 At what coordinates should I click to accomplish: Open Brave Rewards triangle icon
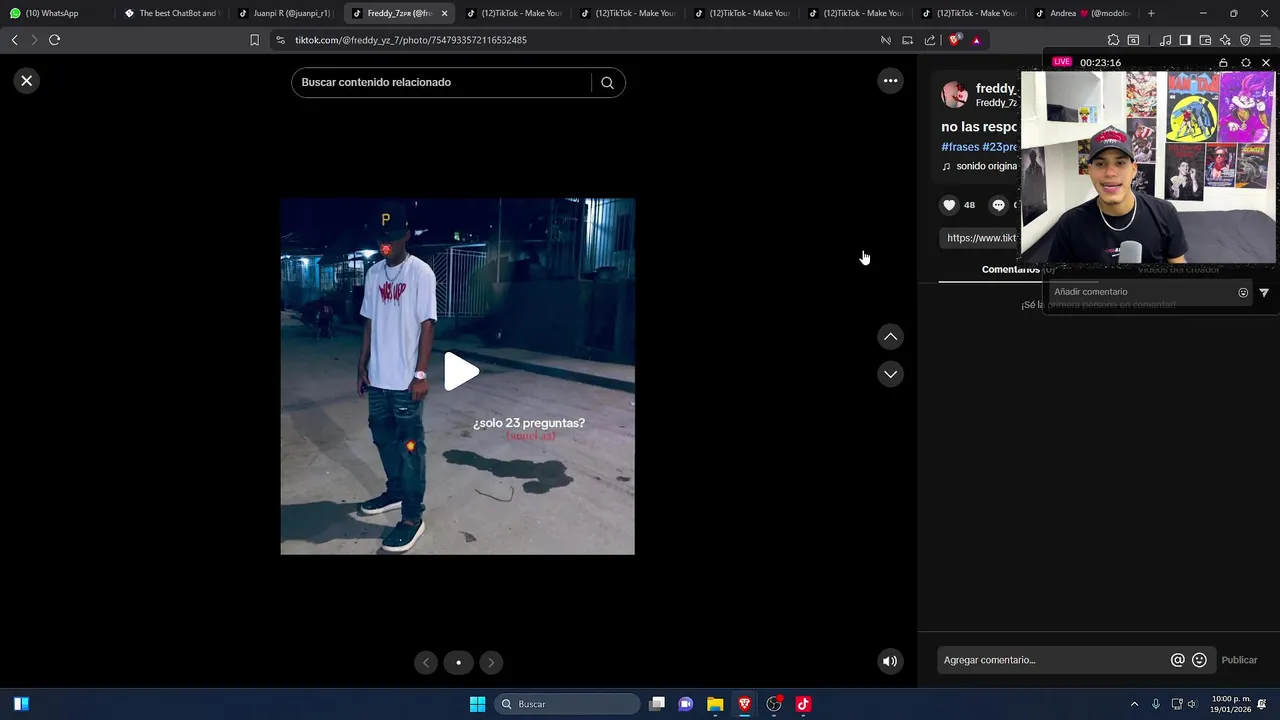pos(976,40)
